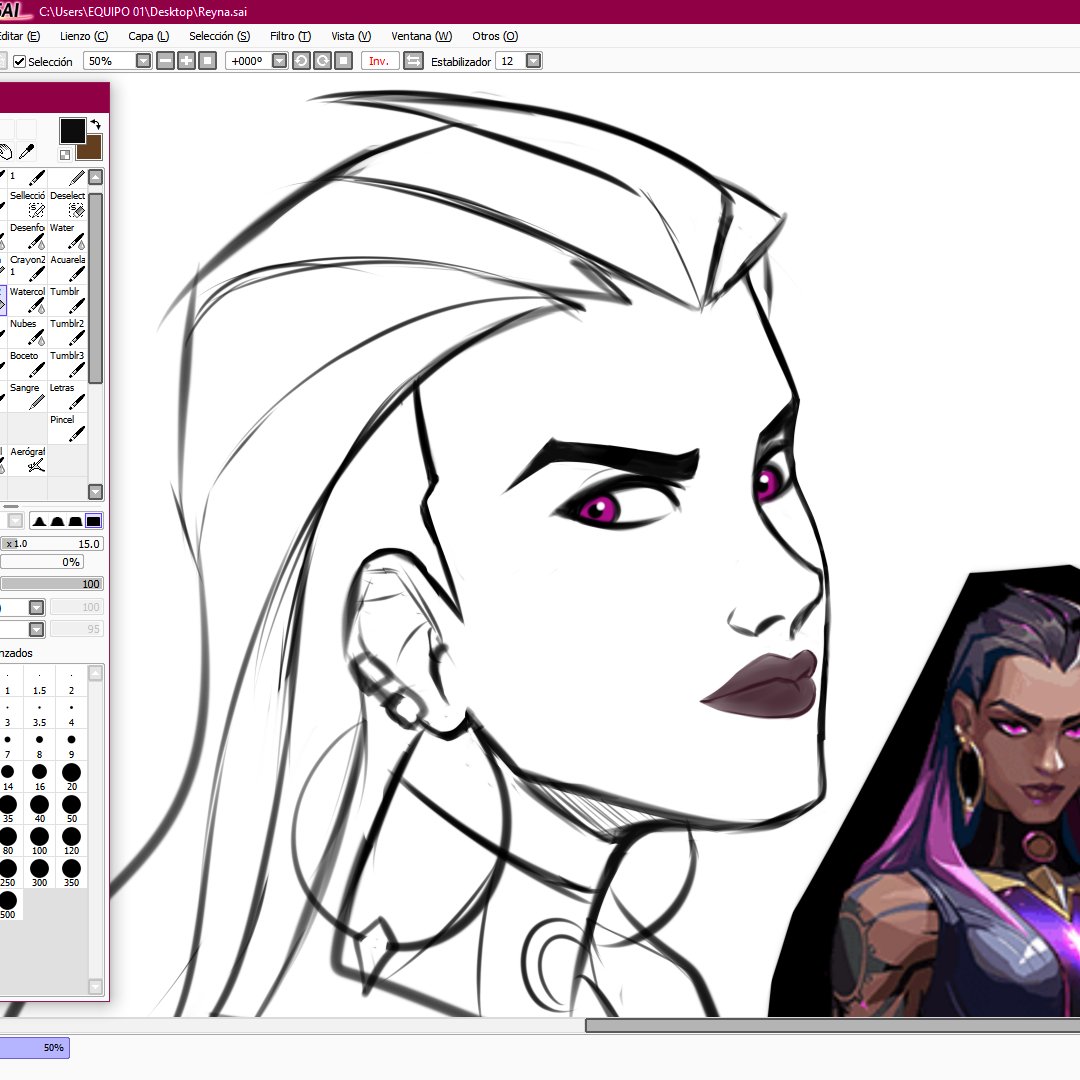Select the Tumblr3 brush tool
This screenshot has height=1080, width=1080.
pyautogui.click(x=68, y=364)
